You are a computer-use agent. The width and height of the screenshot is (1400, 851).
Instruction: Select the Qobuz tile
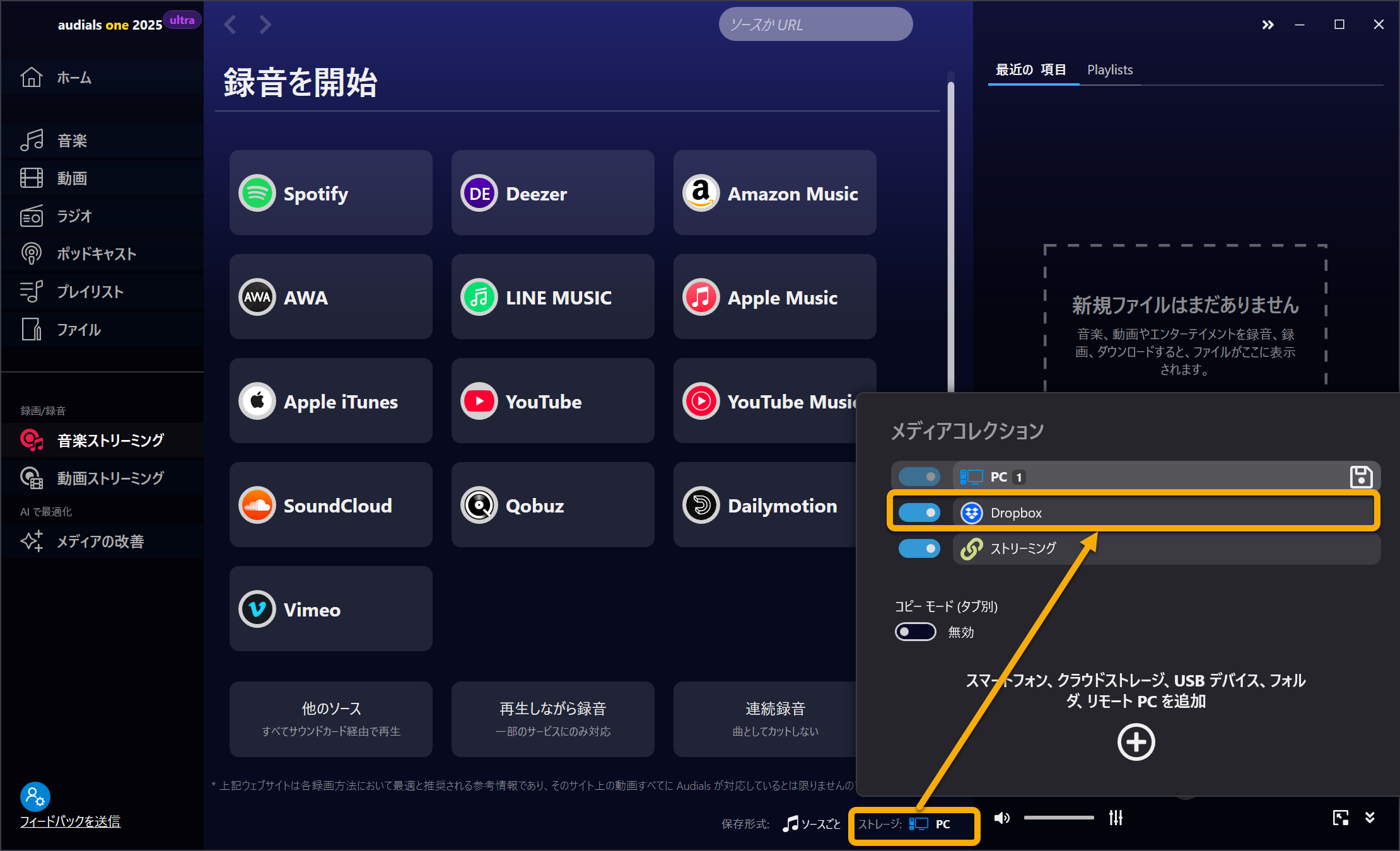pyautogui.click(x=552, y=505)
